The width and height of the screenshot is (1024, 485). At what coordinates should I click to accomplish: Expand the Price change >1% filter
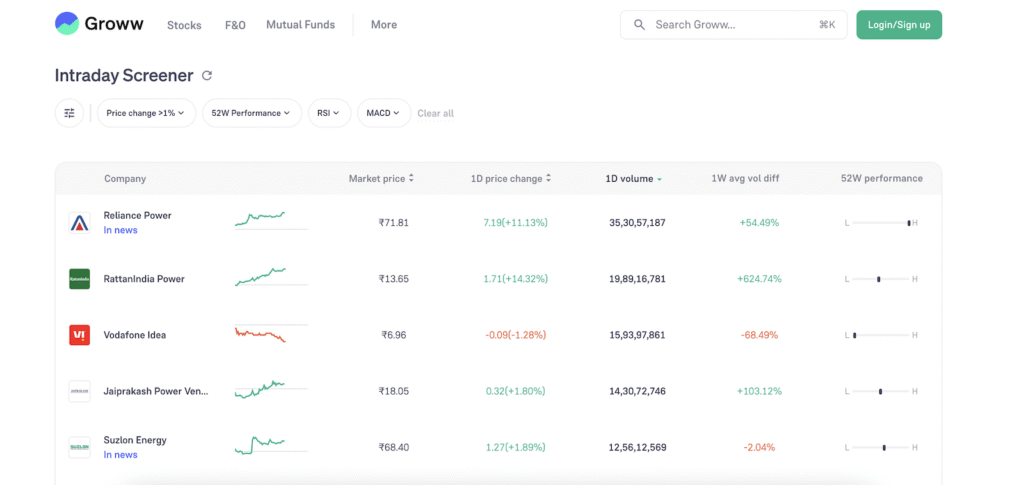(x=146, y=113)
